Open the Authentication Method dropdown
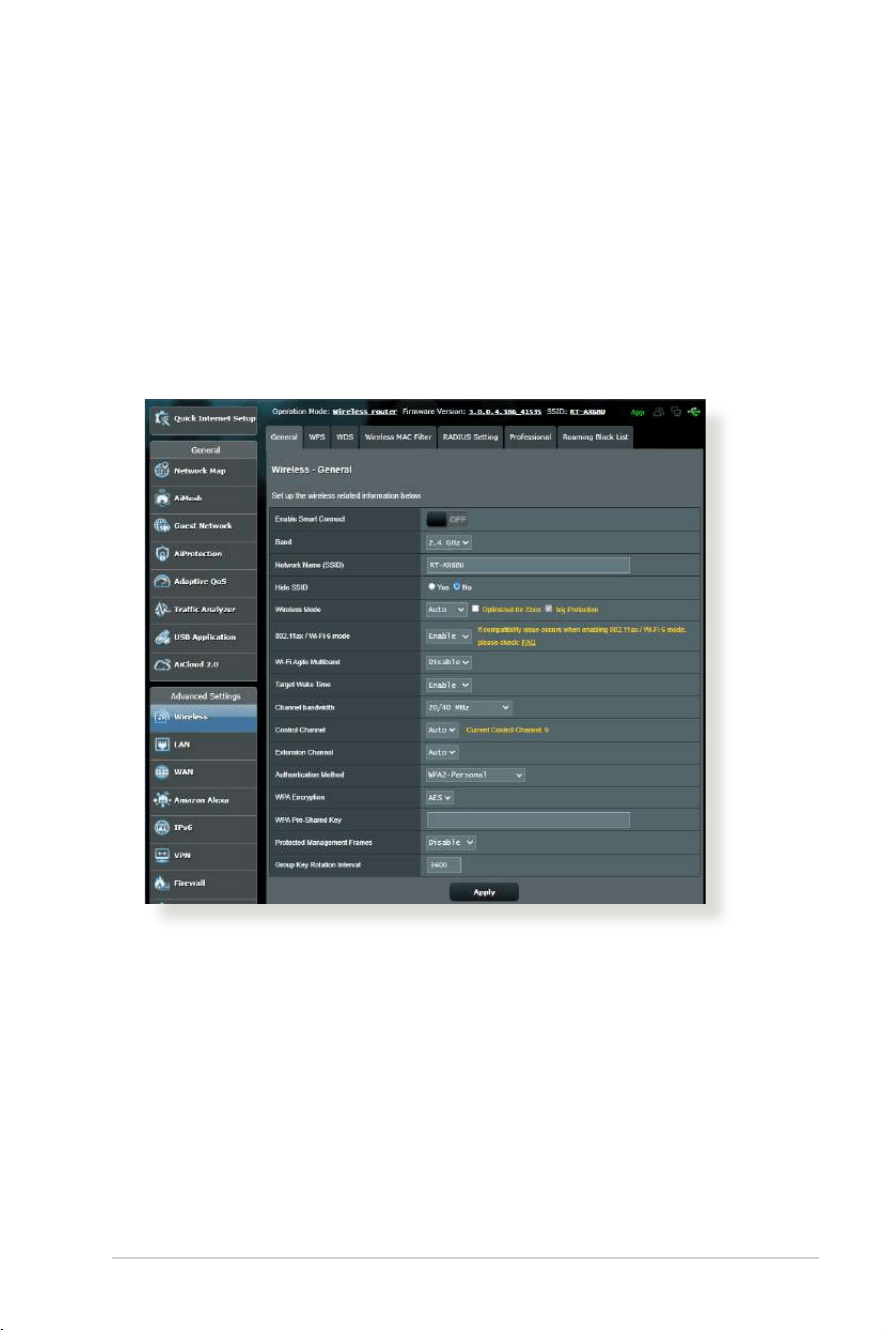This screenshot has width=883, height=1330. point(476,774)
